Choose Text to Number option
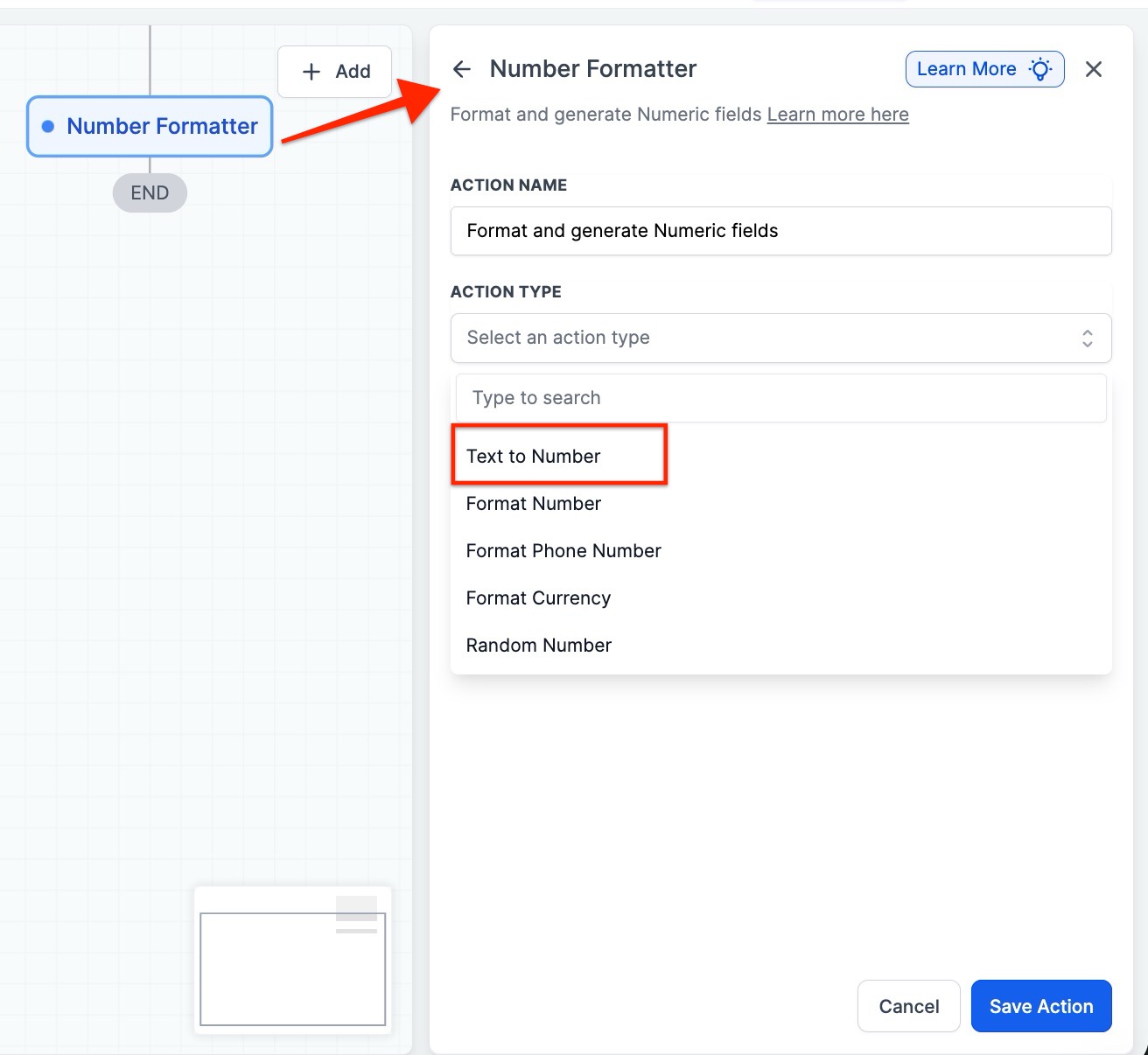Viewport: 1148px width, 1055px height. (534, 457)
